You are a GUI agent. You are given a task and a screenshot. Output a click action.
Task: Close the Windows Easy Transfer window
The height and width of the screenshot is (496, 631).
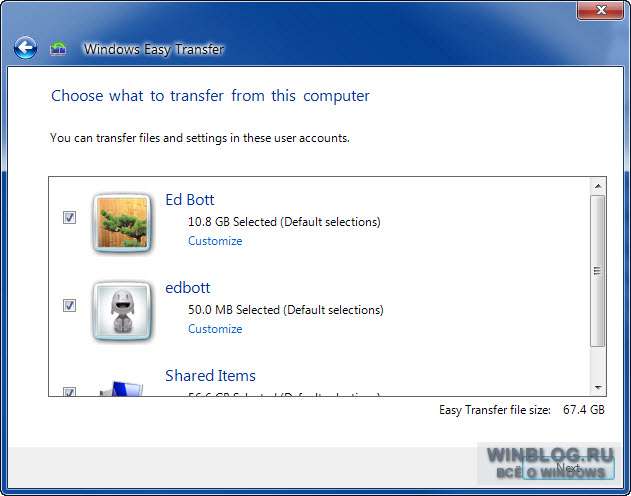(x=601, y=10)
